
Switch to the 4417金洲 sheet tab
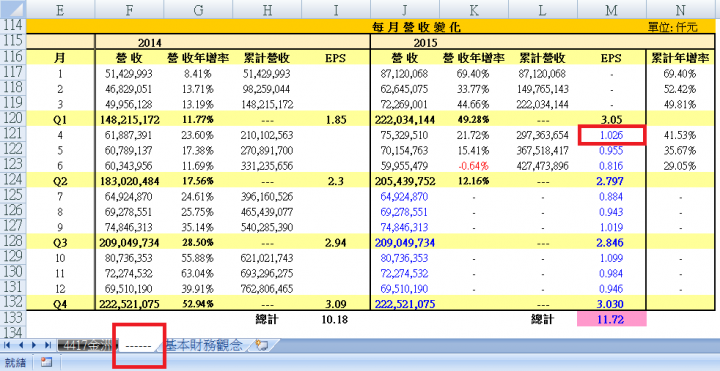(86, 345)
